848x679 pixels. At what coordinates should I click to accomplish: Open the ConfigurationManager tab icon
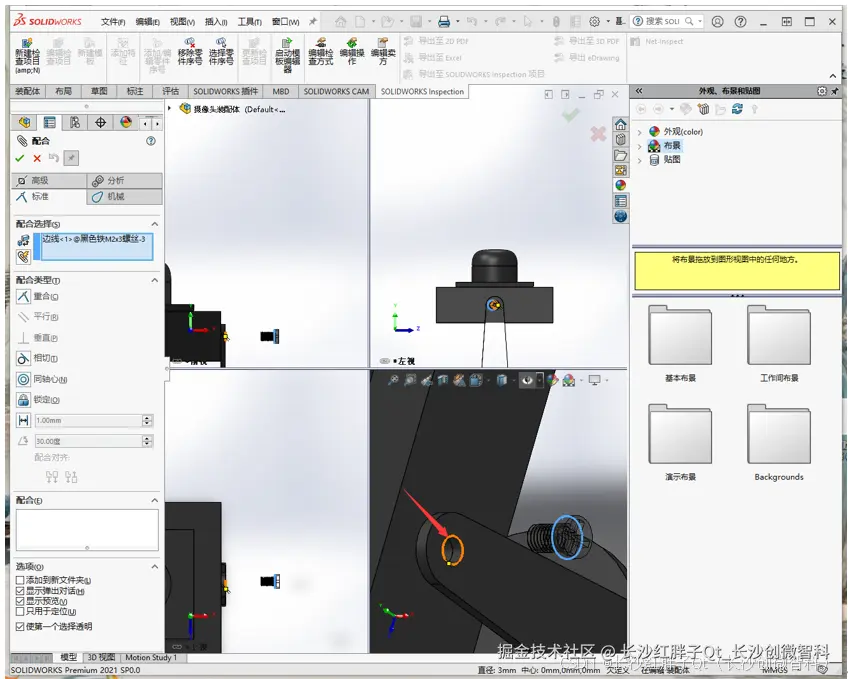point(75,123)
